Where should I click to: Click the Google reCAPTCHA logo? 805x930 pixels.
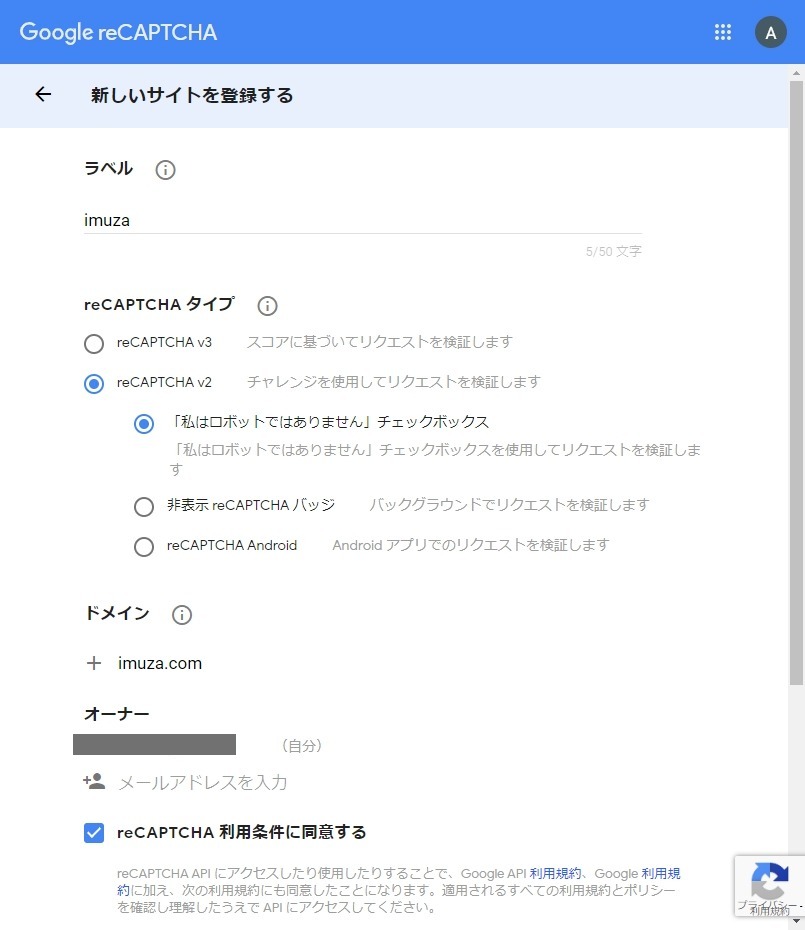[118, 33]
